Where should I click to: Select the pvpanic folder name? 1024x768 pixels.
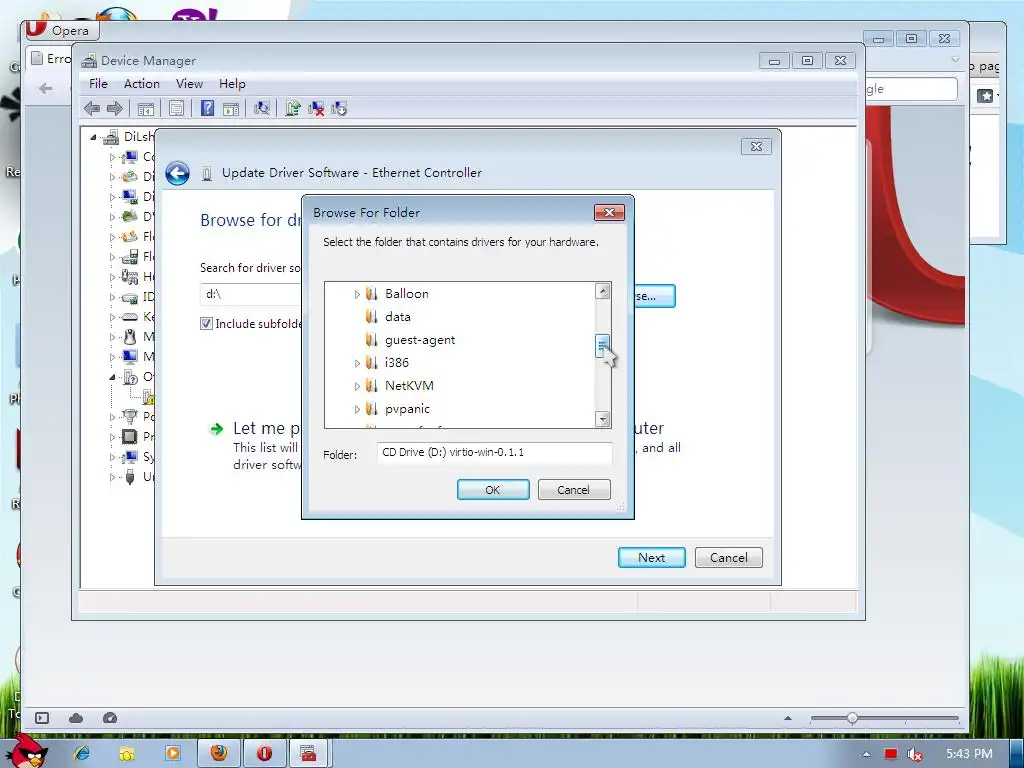(x=407, y=409)
